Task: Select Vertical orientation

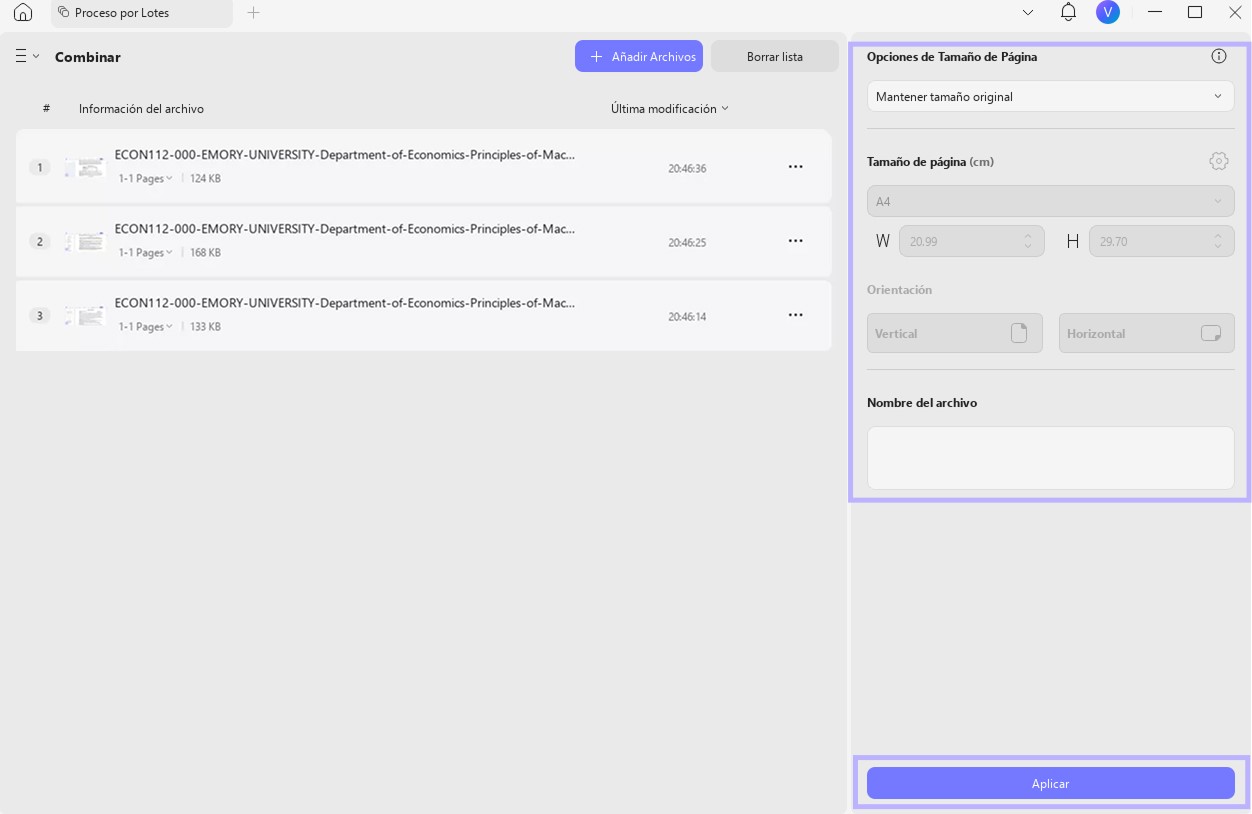Action: (x=954, y=333)
